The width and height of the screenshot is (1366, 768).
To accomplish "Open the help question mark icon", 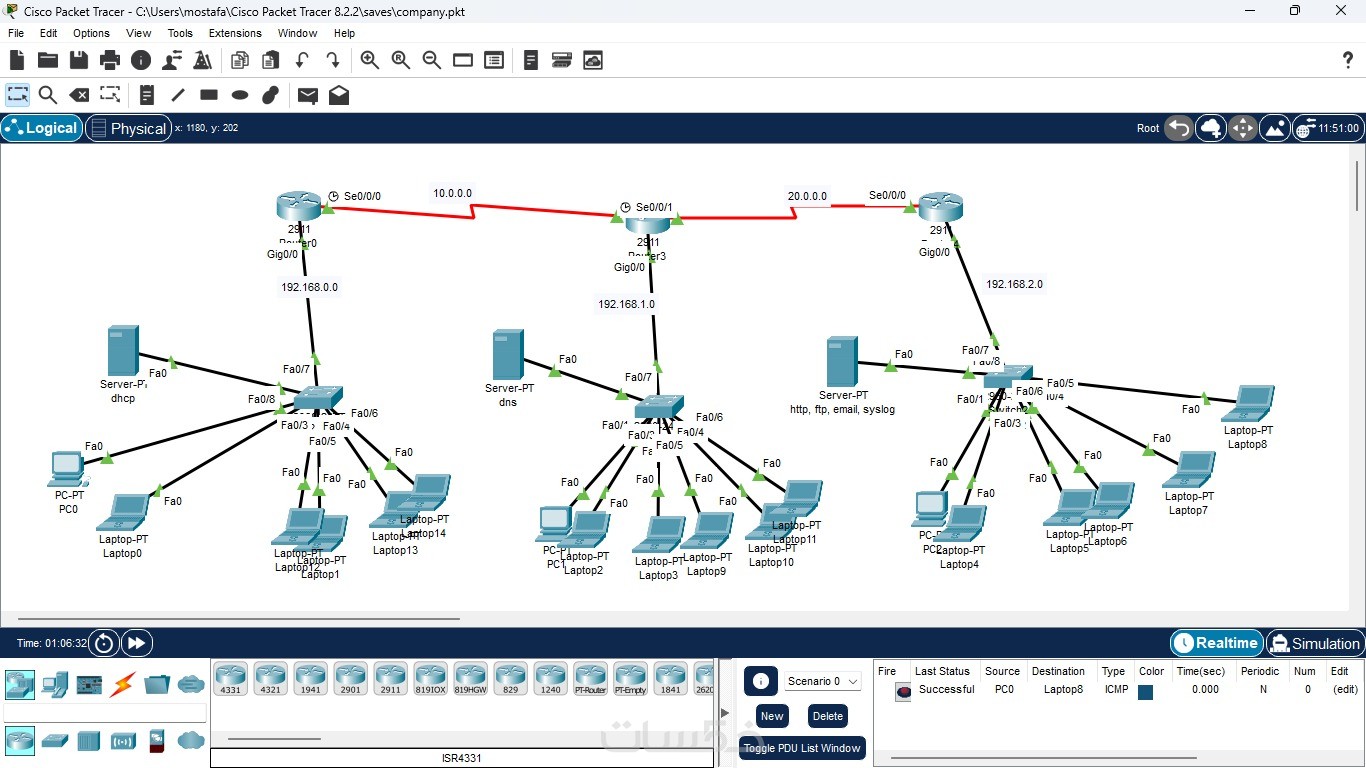I will click(1348, 61).
